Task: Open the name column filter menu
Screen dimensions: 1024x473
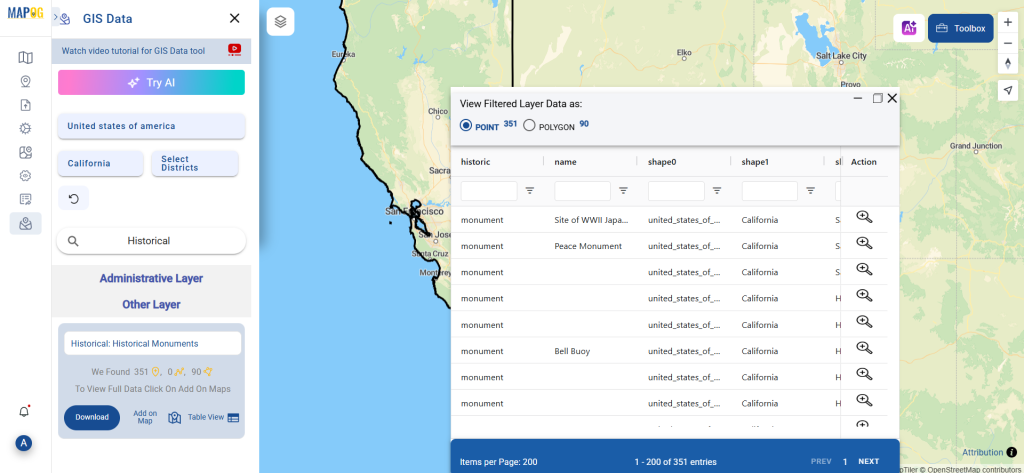Action: pos(623,190)
